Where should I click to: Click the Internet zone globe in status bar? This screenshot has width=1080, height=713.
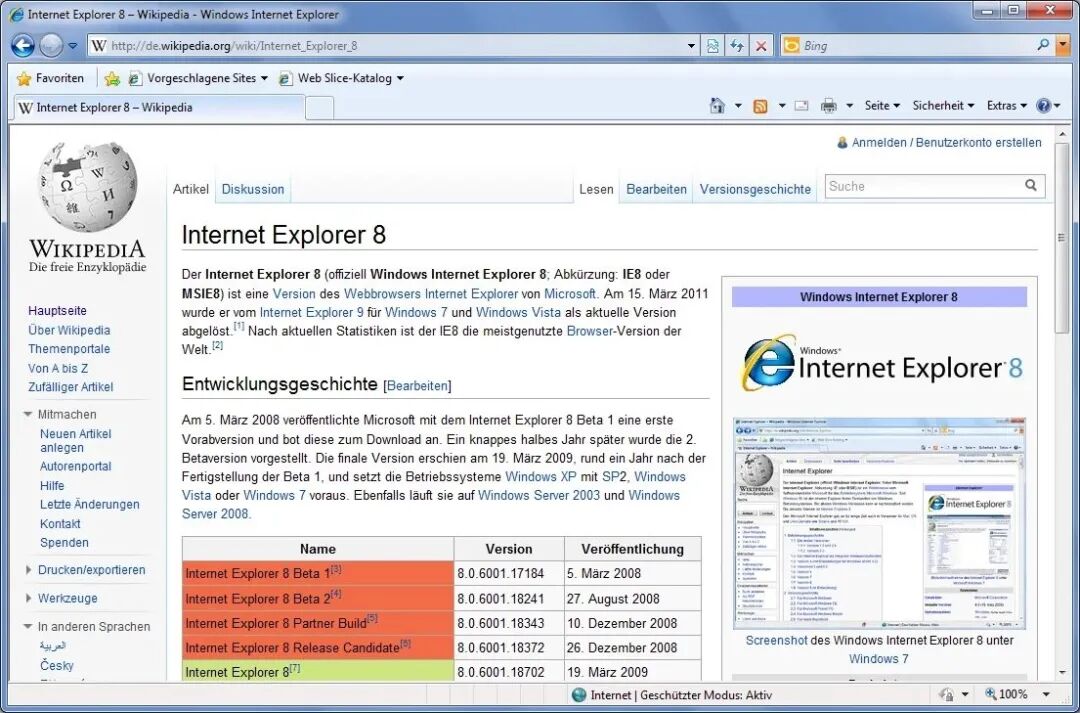(x=579, y=694)
